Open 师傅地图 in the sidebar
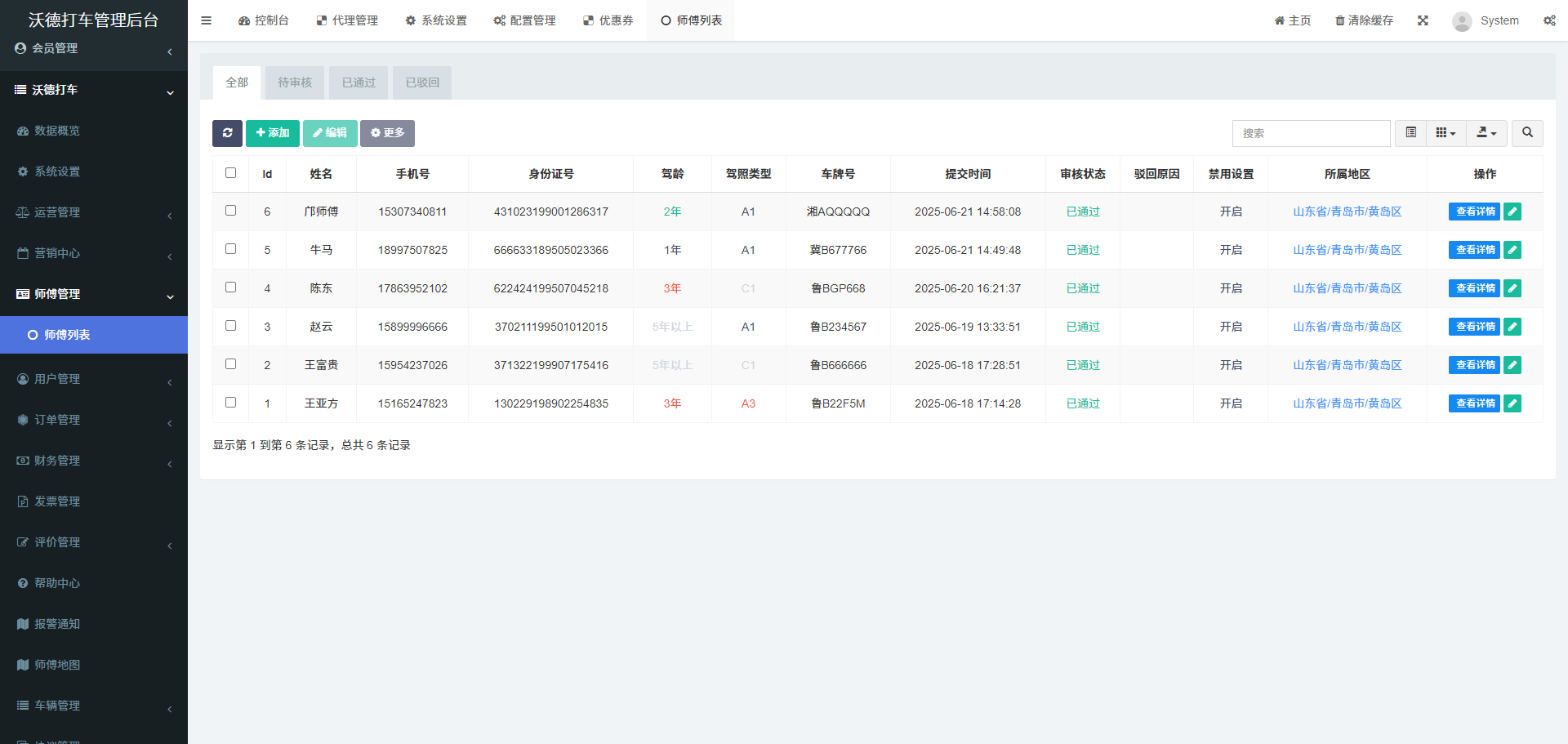Screen dimensions: 1568x744 point(57,665)
